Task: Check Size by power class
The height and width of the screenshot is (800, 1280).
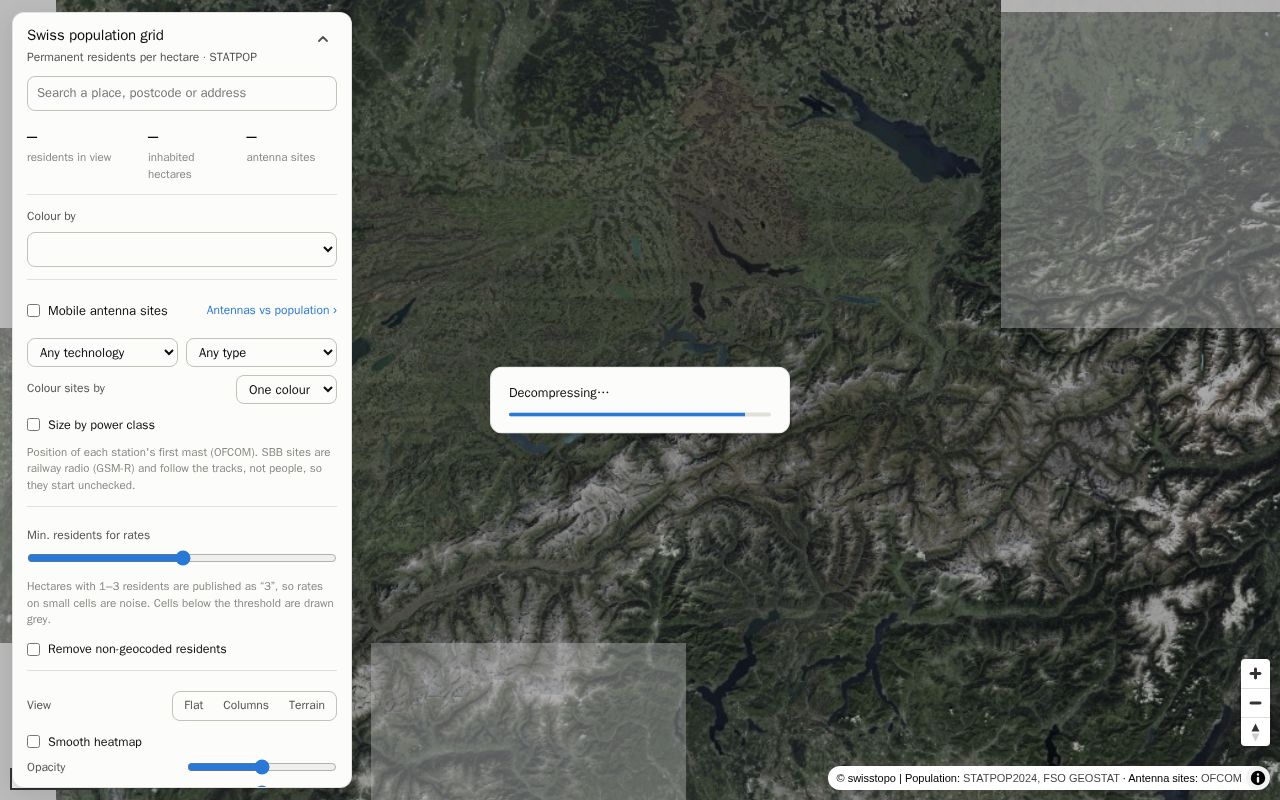Action: pos(33,425)
